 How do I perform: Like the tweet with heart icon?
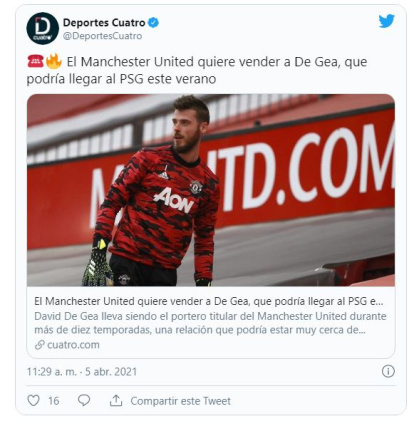click(x=33, y=400)
